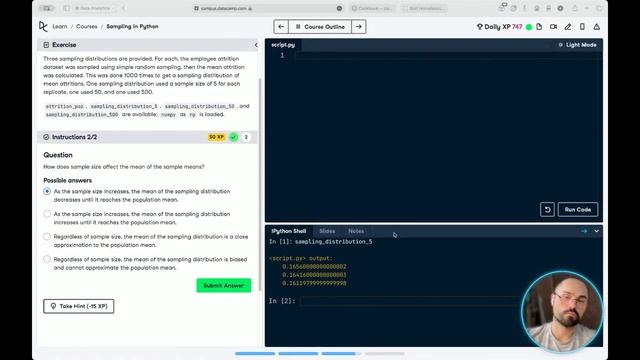This screenshot has width=640, height=360.
Task: Click the Submit Answer button
Action: click(224, 285)
